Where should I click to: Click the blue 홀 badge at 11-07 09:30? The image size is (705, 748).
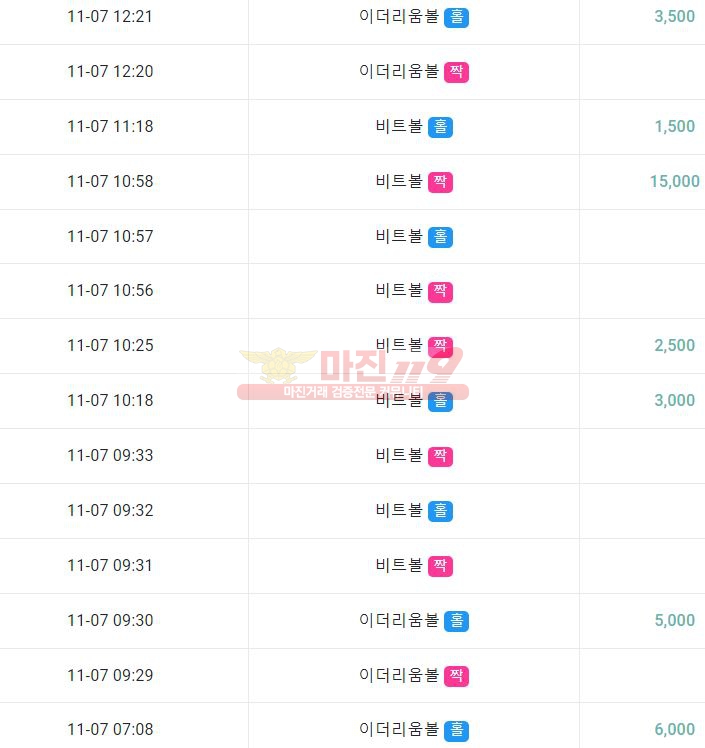(x=456, y=621)
